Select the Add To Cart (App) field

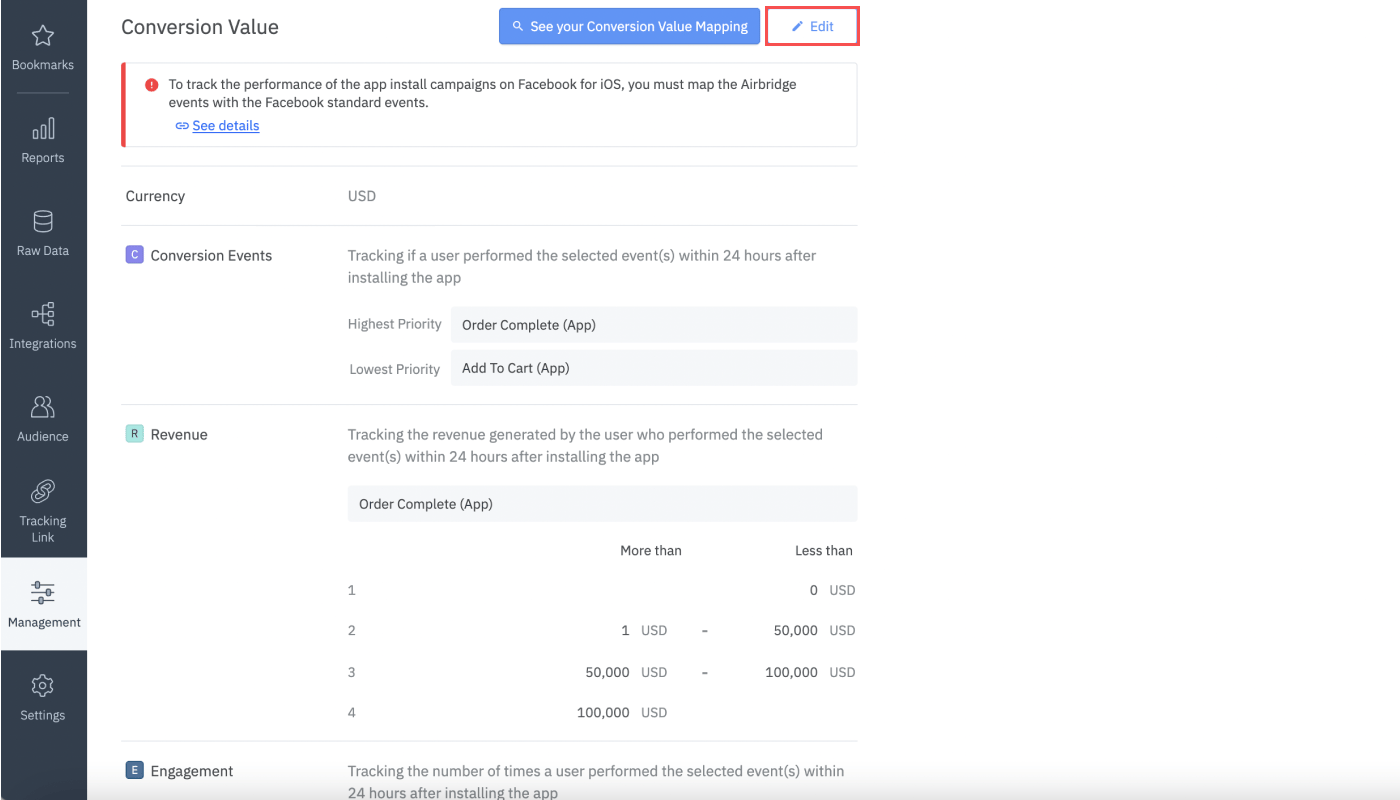[654, 368]
